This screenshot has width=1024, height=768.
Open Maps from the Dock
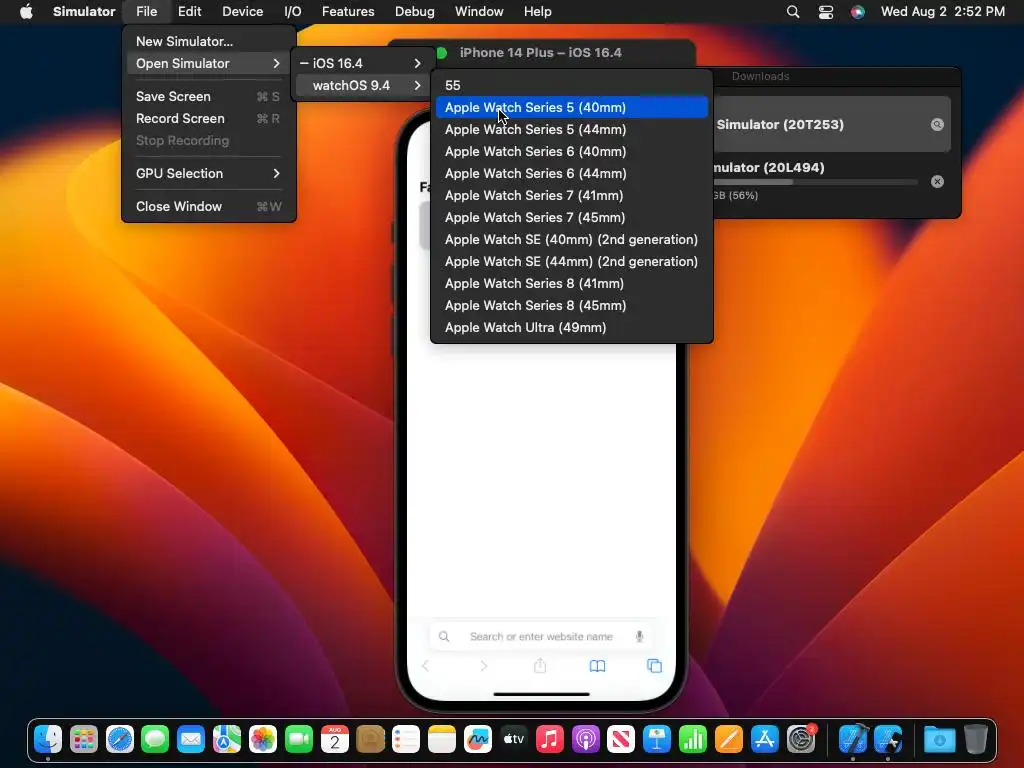227,740
